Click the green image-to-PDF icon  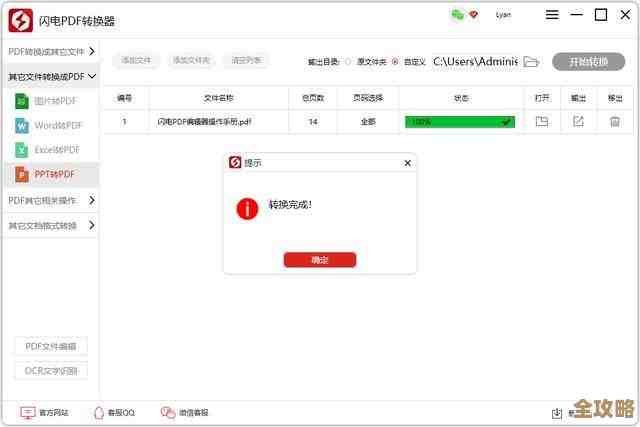tap(22, 101)
